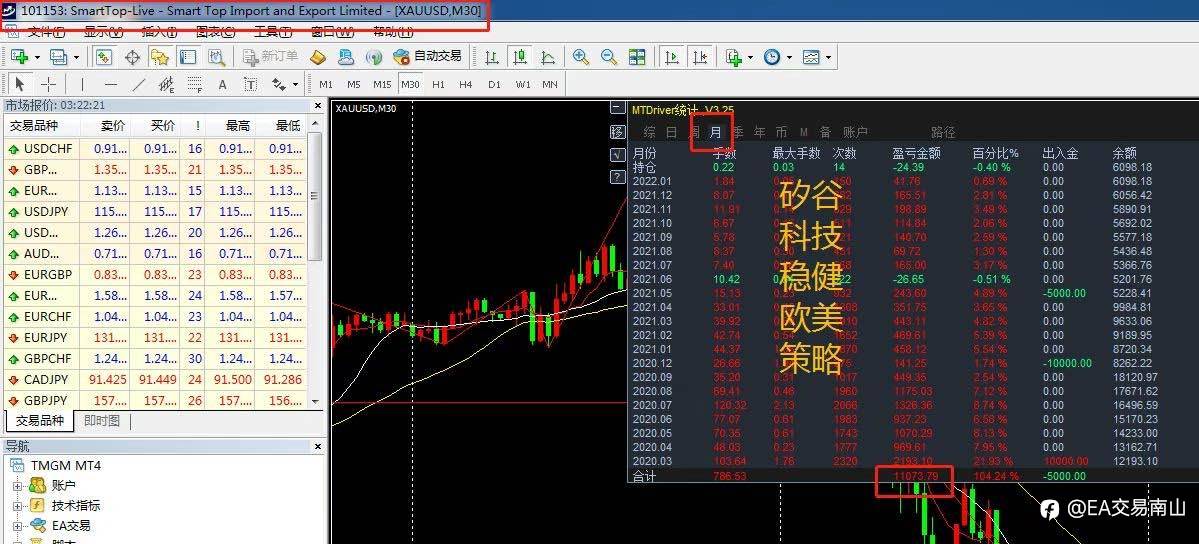Viewport: 1199px width, 544px height.
Task: Select the trendline drawing tool
Action: 138,84
